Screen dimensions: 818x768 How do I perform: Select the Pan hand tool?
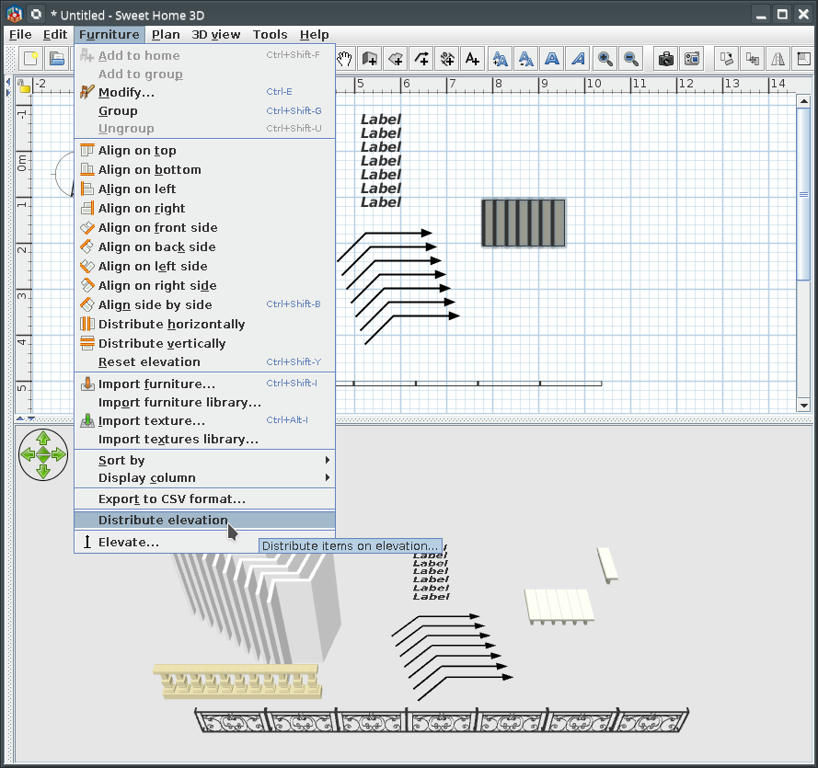tap(344, 58)
